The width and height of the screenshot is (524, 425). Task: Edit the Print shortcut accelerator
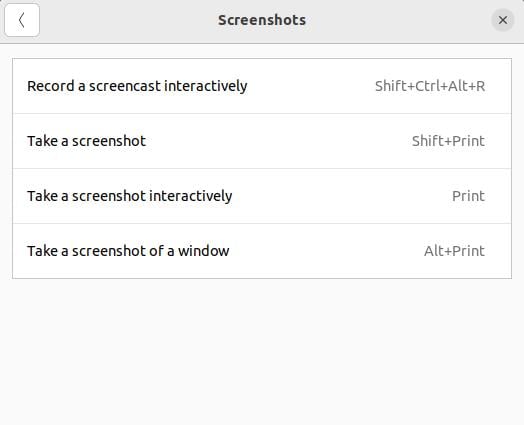468,196
